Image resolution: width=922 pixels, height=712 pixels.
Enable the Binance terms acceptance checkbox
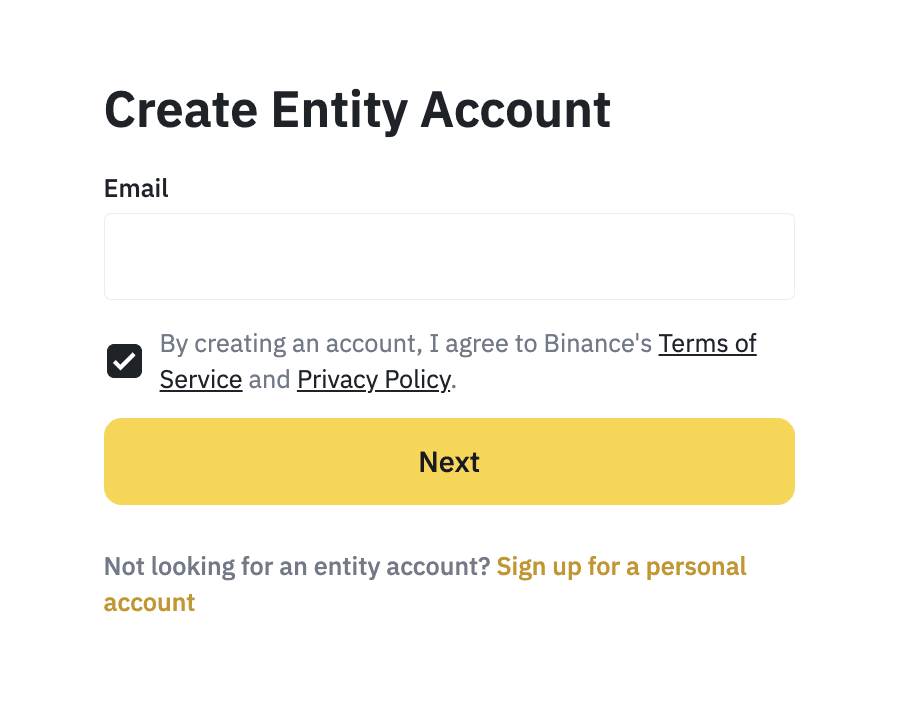[124, 360]
